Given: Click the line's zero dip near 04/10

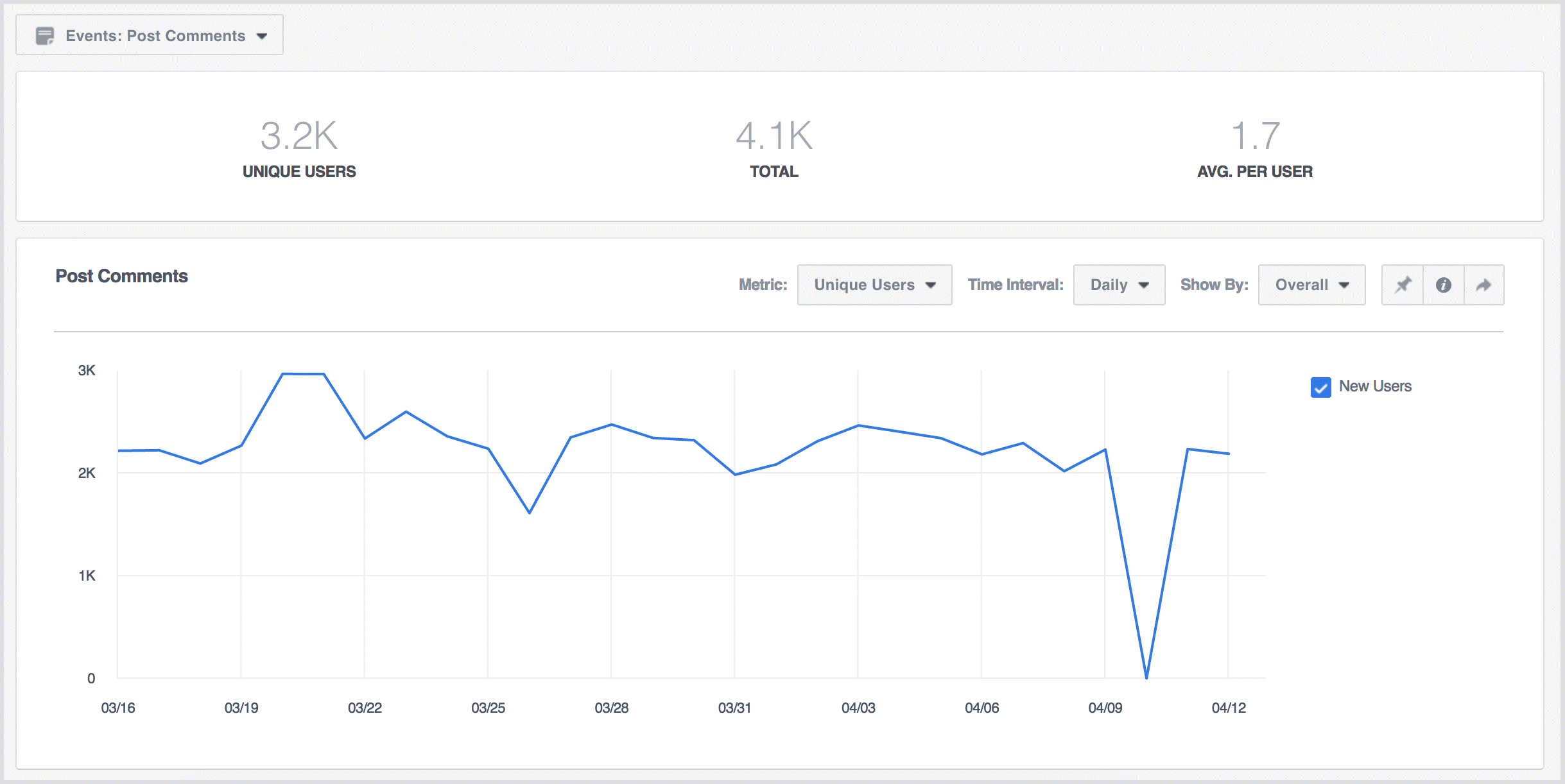Looking at the screenshot, I should pos(1146,677).
